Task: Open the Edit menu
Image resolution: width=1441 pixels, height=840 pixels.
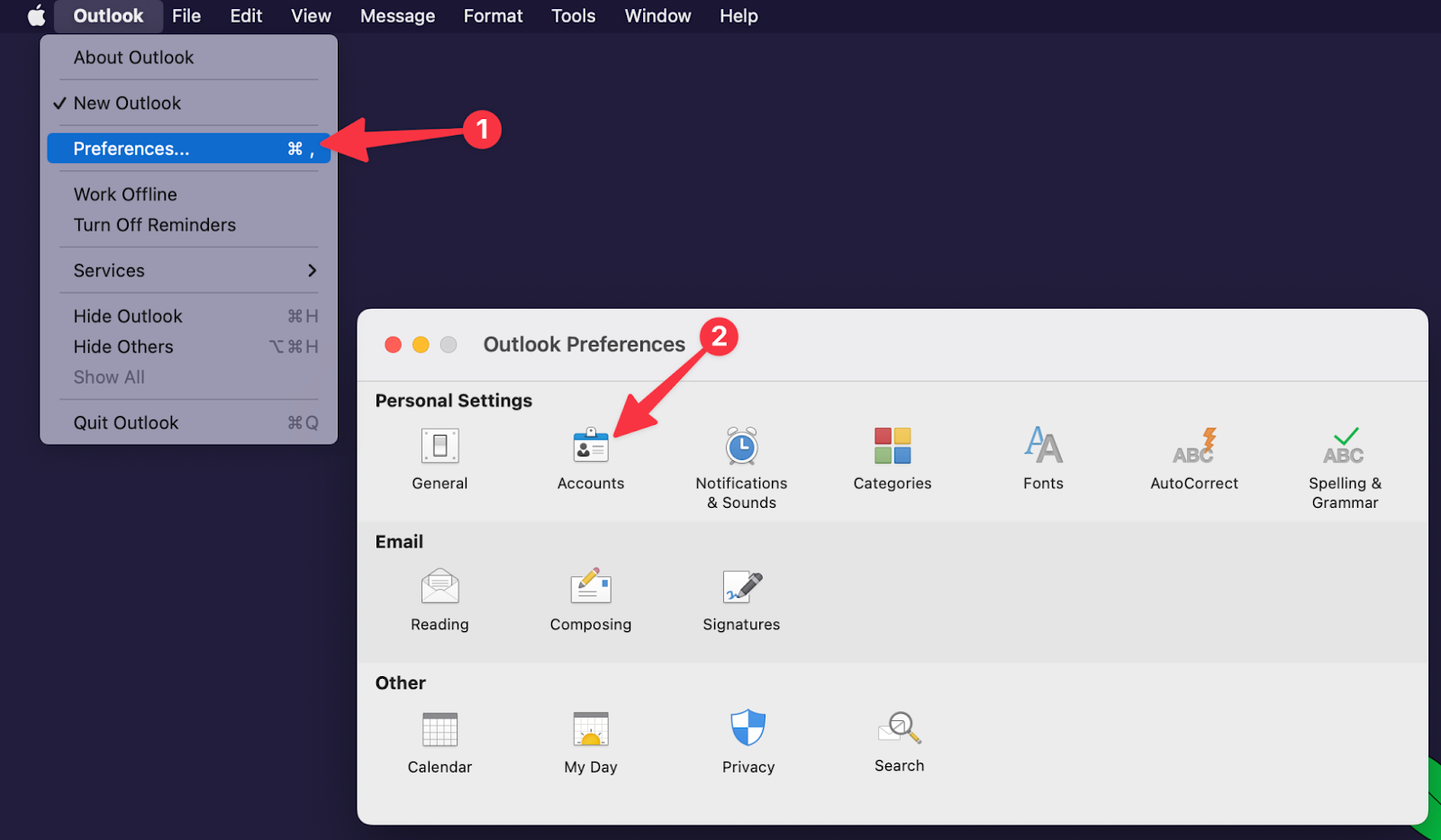Action: point(246,15)
